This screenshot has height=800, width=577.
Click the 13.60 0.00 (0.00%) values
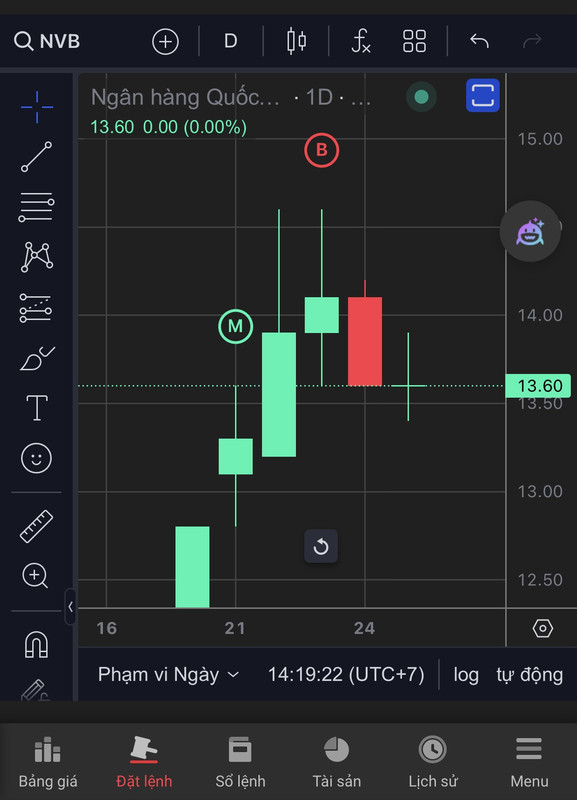pyautogui.click(x=168, y=127)
